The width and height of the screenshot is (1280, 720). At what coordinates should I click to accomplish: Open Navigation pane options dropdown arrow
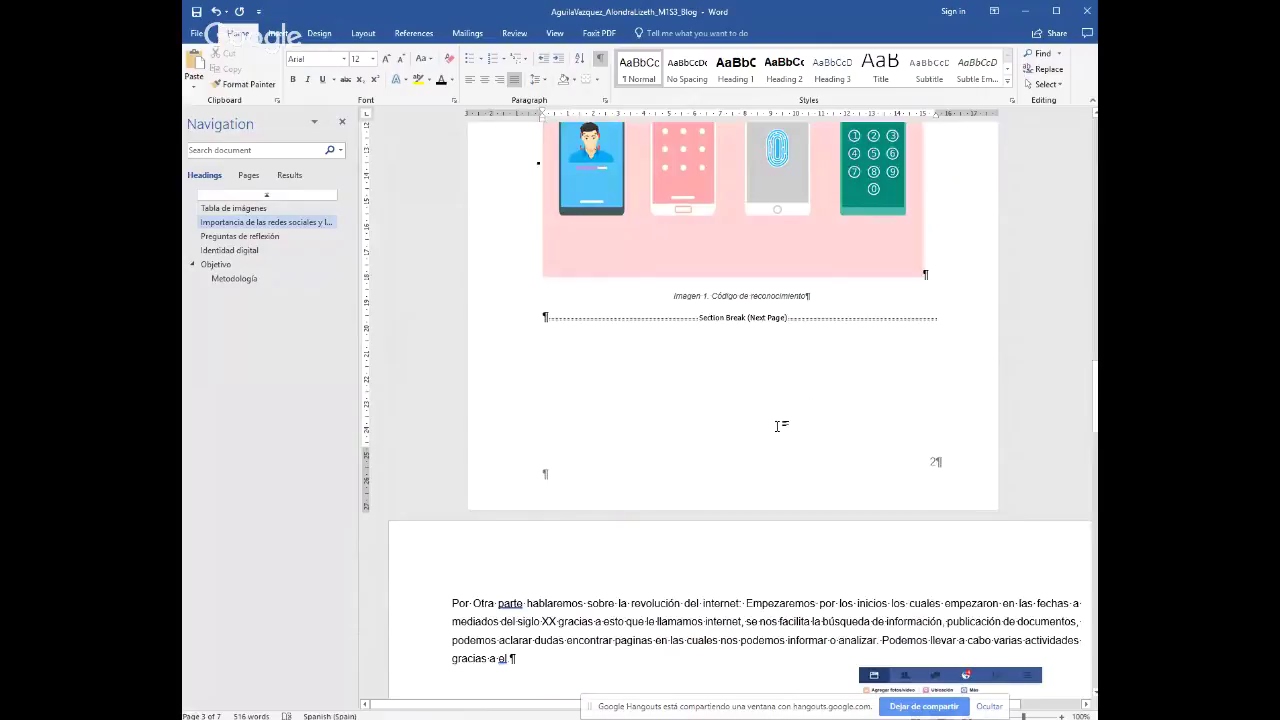[314, 123]
